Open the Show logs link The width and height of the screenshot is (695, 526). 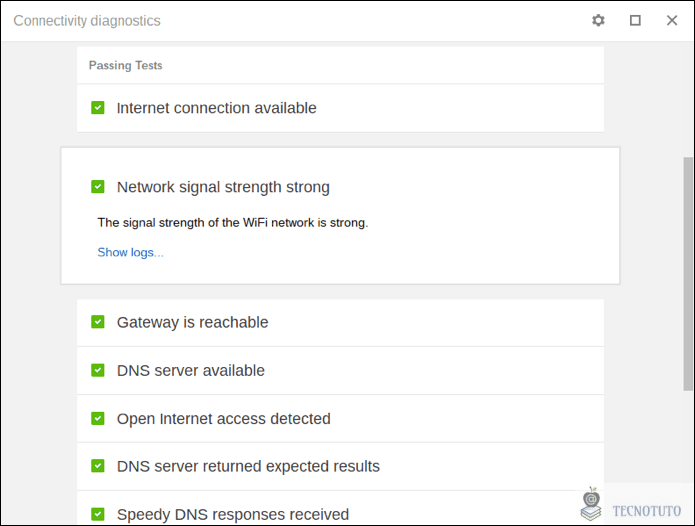(x=130, y=252)
